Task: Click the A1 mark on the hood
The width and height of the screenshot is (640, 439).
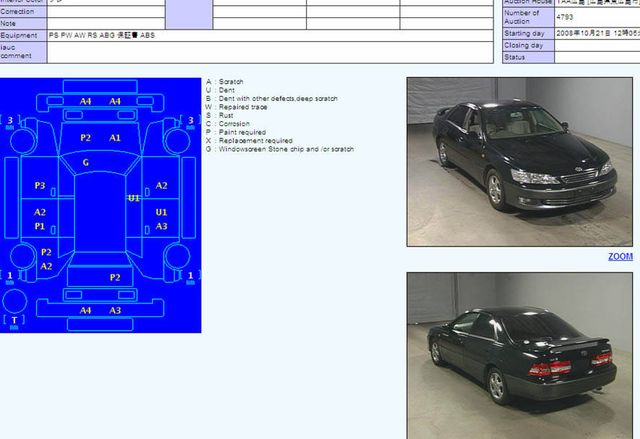Action: [115, 138]
